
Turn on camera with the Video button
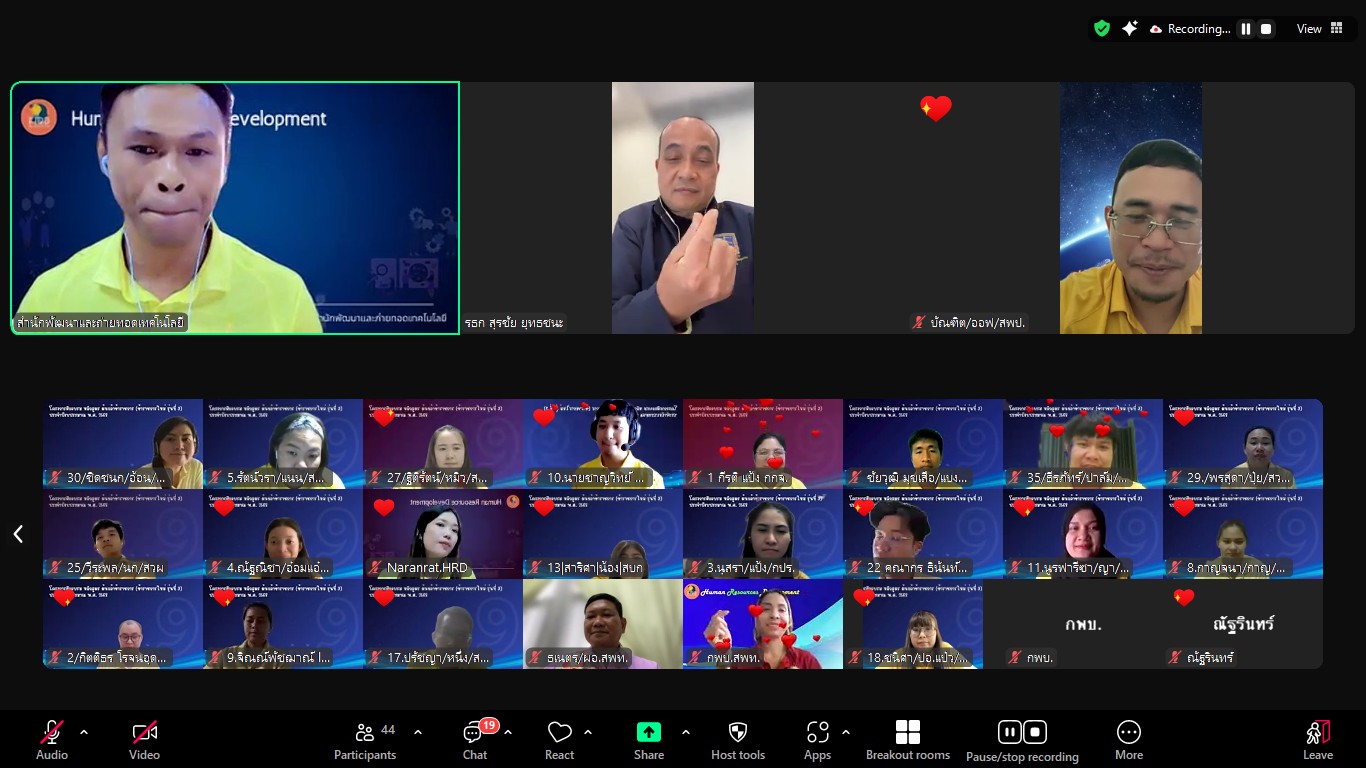pos(144,740)
